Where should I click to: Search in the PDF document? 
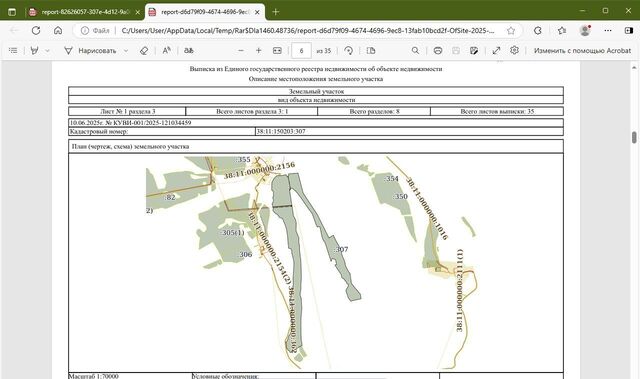(415, 51)
